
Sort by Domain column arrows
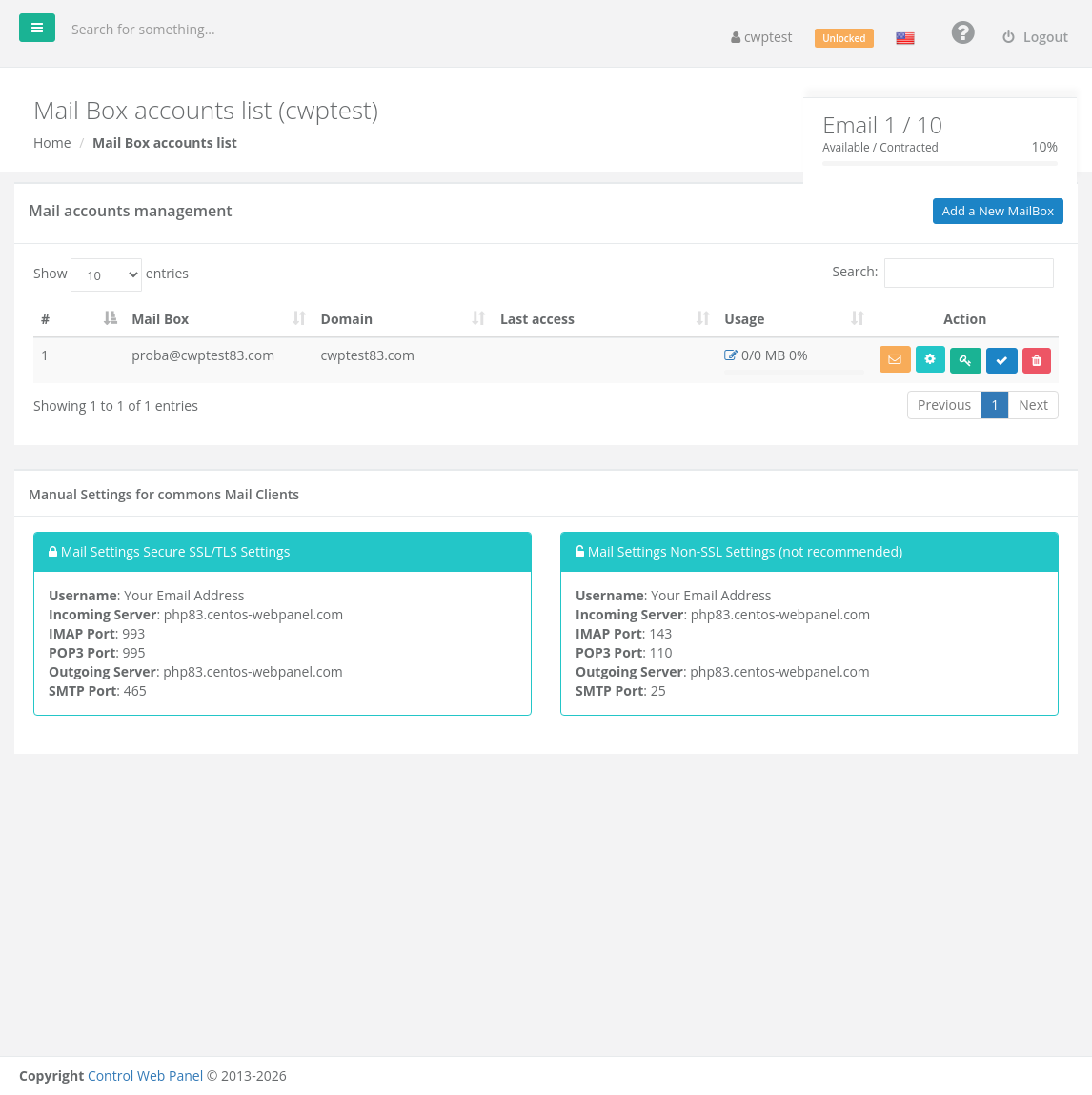tap(478, 318)
